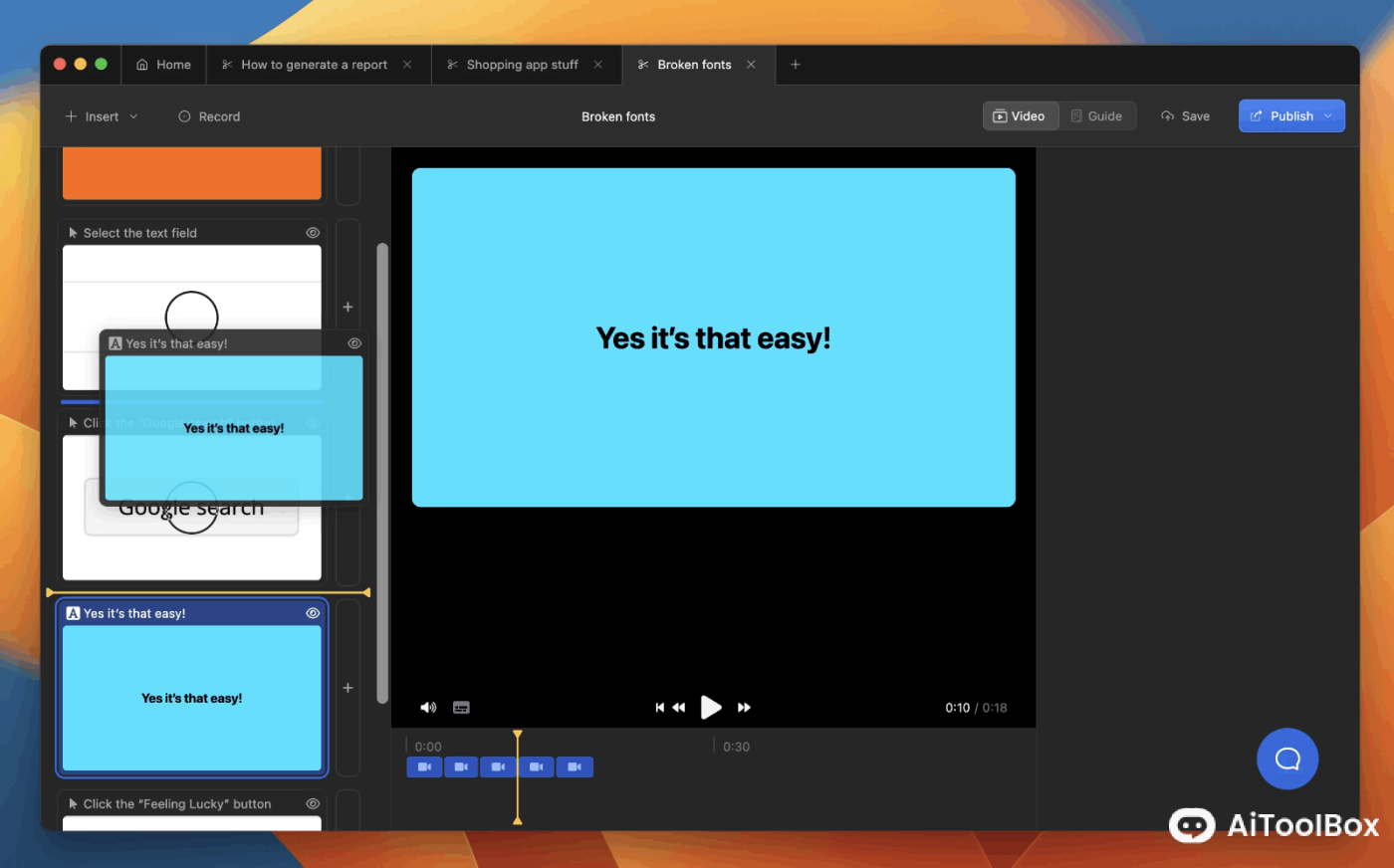1394x868 pixels.
Task: Fast forward the video playback
Action: tap(744, 708)
